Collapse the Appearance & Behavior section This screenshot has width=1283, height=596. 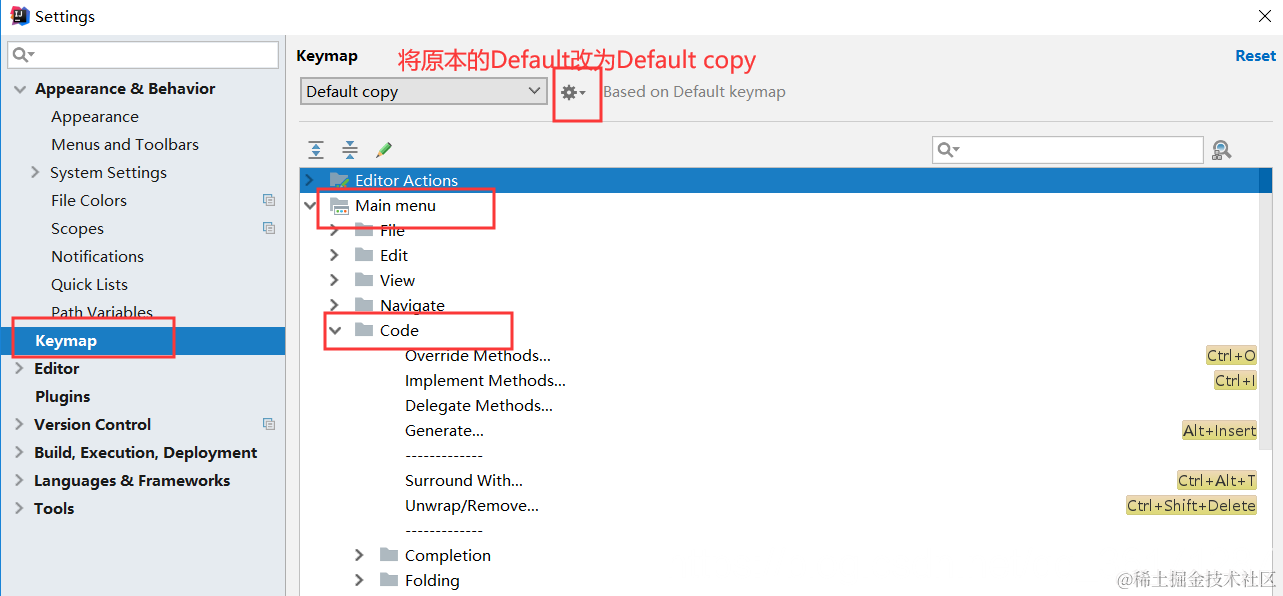19,89
